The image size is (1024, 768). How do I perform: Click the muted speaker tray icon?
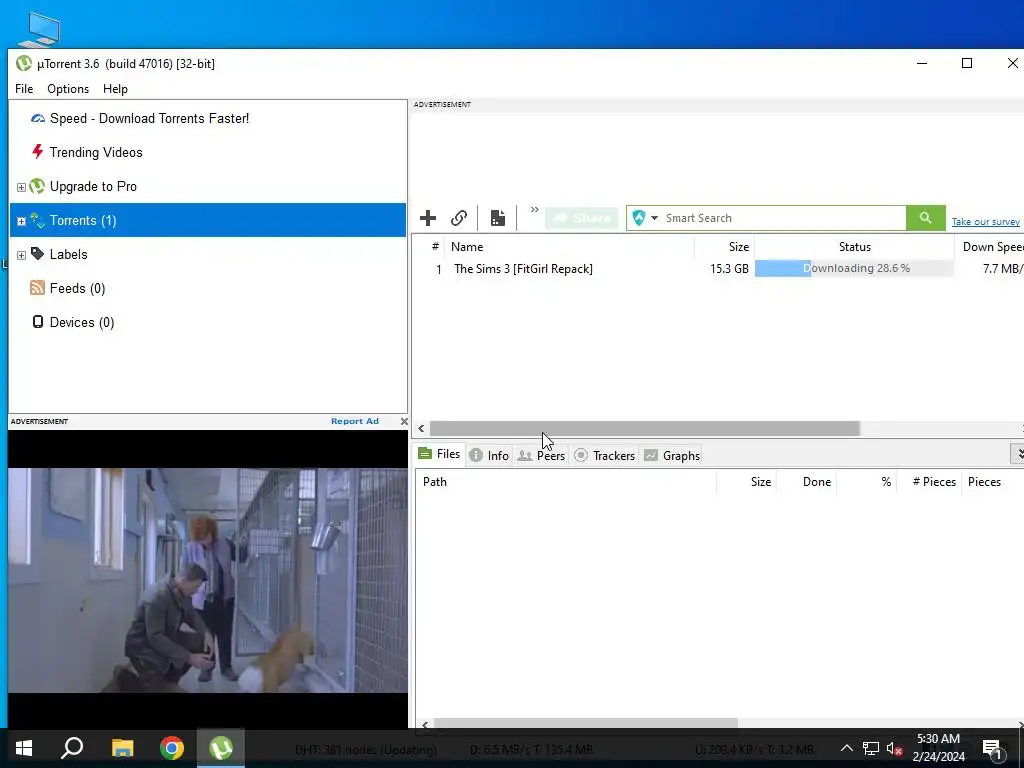(x=894, y=748)
